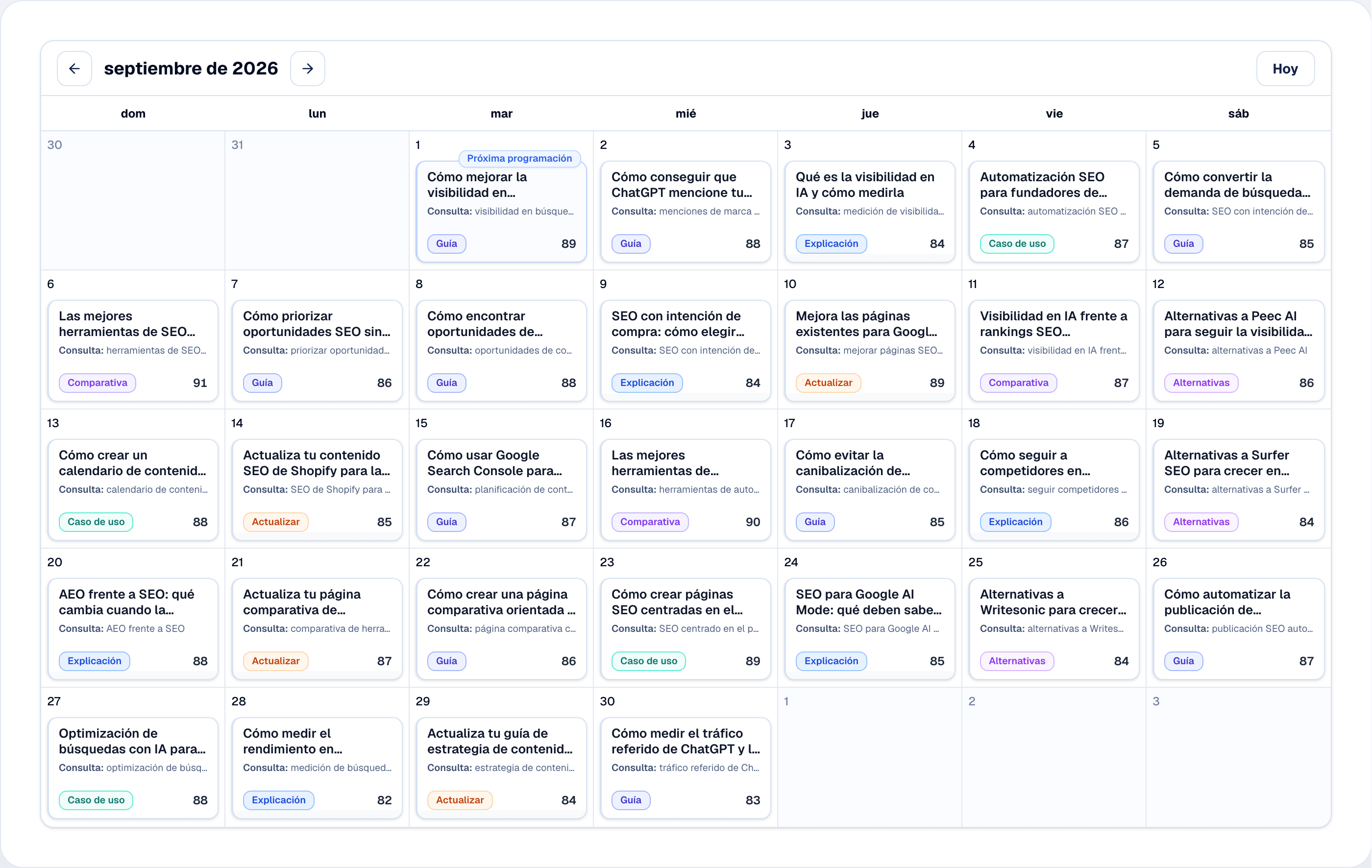Screen dimensions: 1372x868
Task: Open 'Alternativas a Surfer SEO para crecer en…'
Action: click(x=1238, y=490)
